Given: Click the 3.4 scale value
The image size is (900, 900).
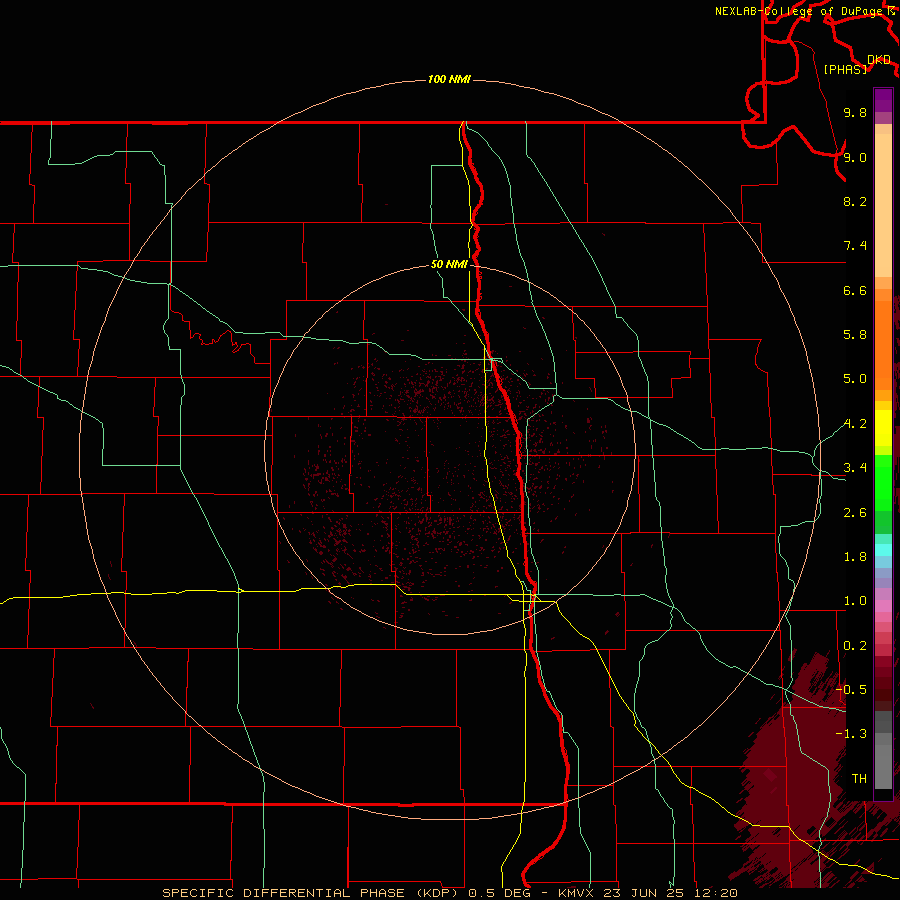Looking at the screenshot, I should pyautogui.click(x=855, y=468).
